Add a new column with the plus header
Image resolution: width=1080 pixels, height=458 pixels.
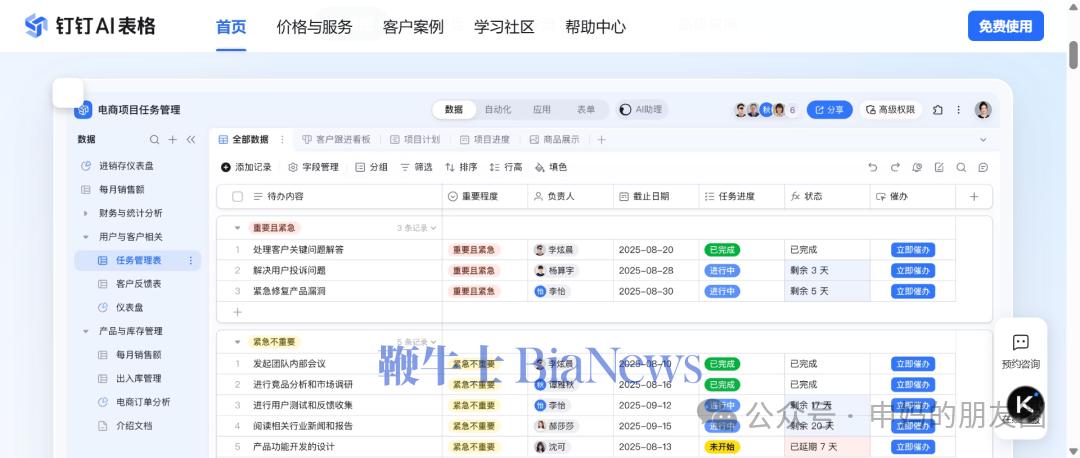974,197
